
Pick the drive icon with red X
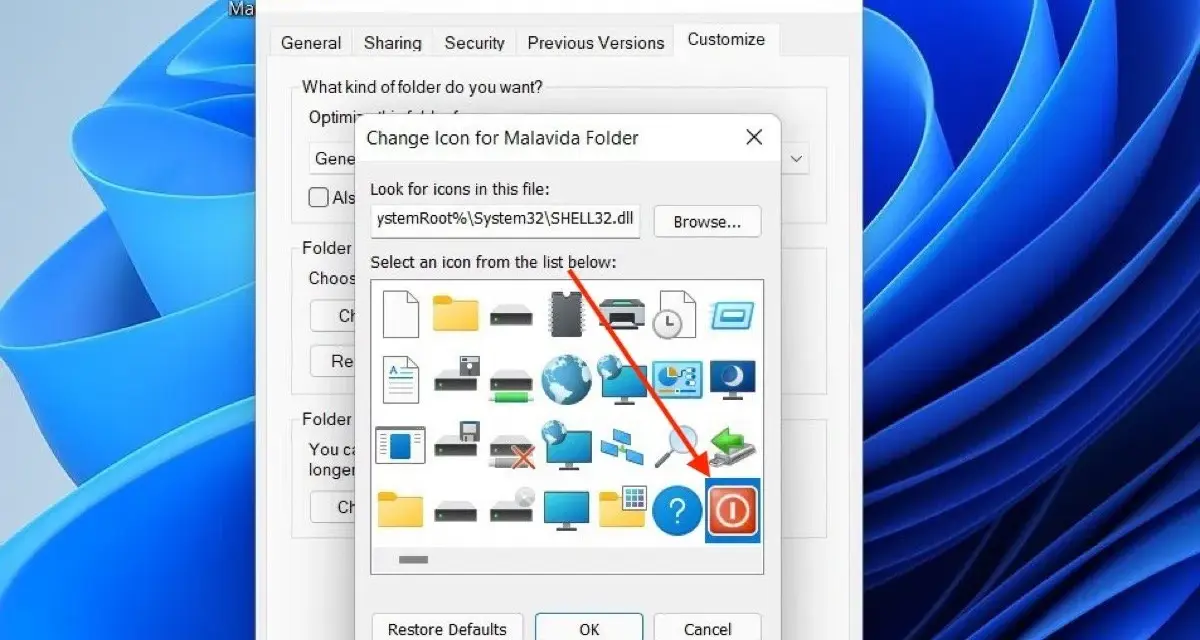pyautogui.click(x=512, y=452)
